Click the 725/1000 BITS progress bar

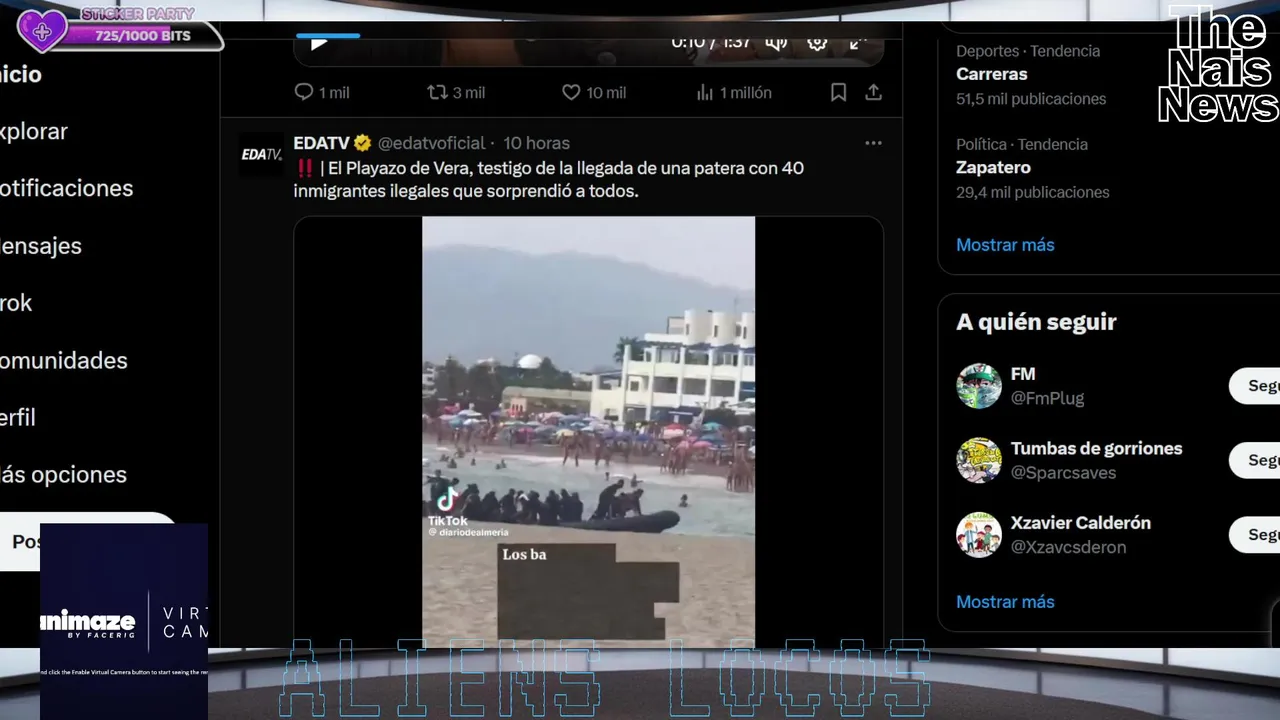143,36
